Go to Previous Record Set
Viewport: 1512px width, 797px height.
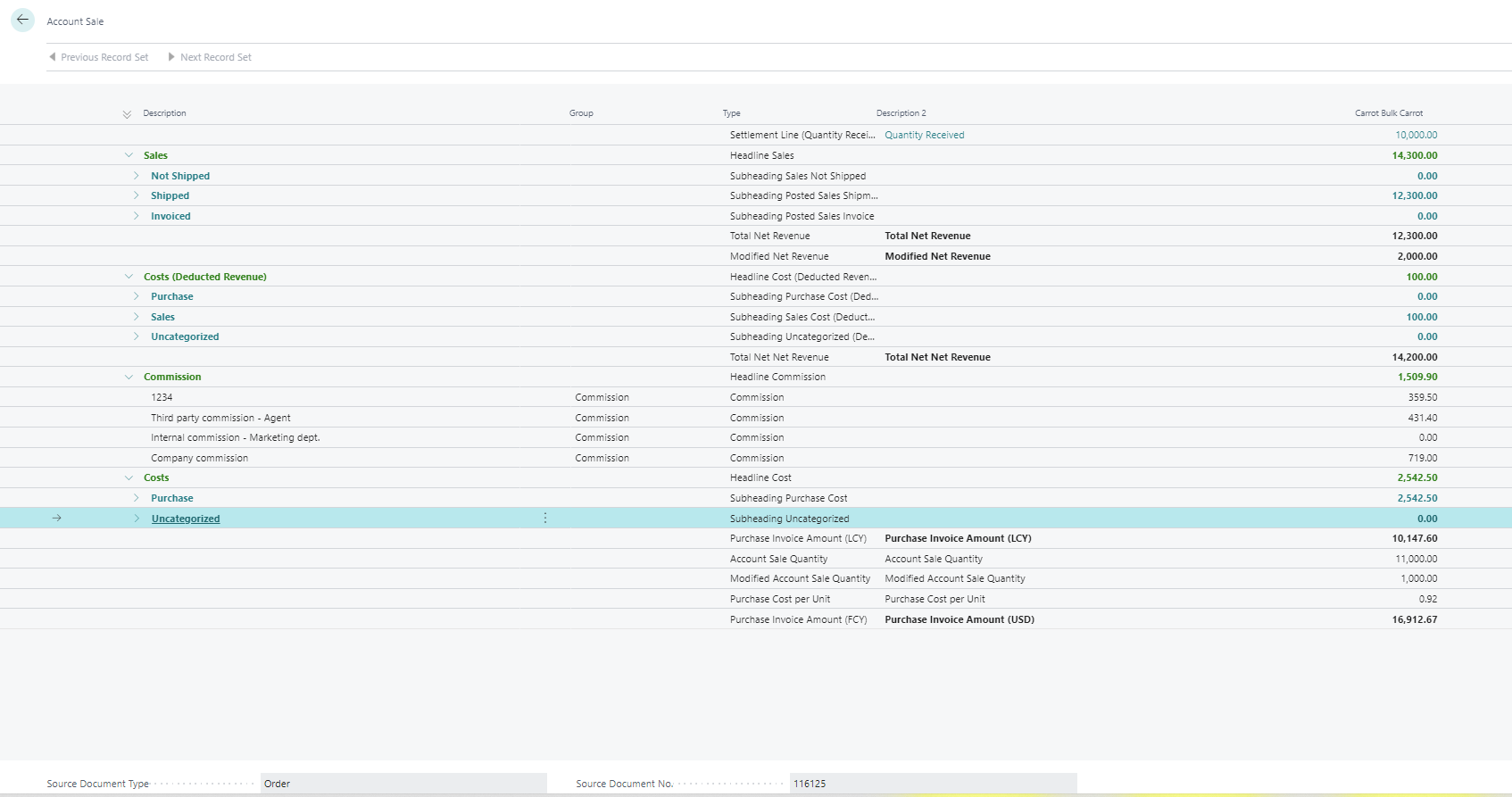point(98,57)
